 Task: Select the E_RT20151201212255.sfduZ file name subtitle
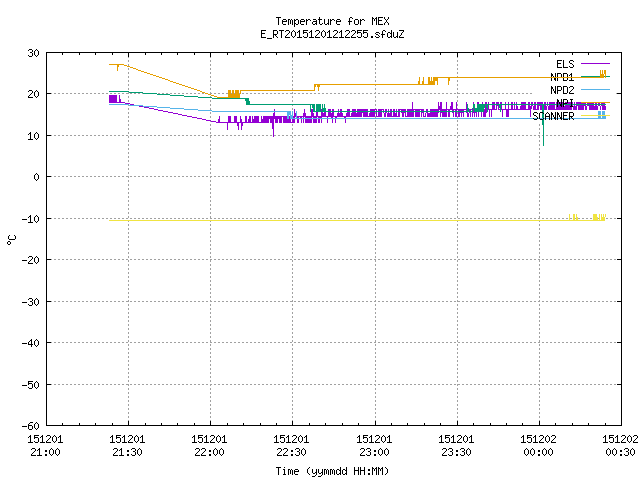[x=332, y=34]
